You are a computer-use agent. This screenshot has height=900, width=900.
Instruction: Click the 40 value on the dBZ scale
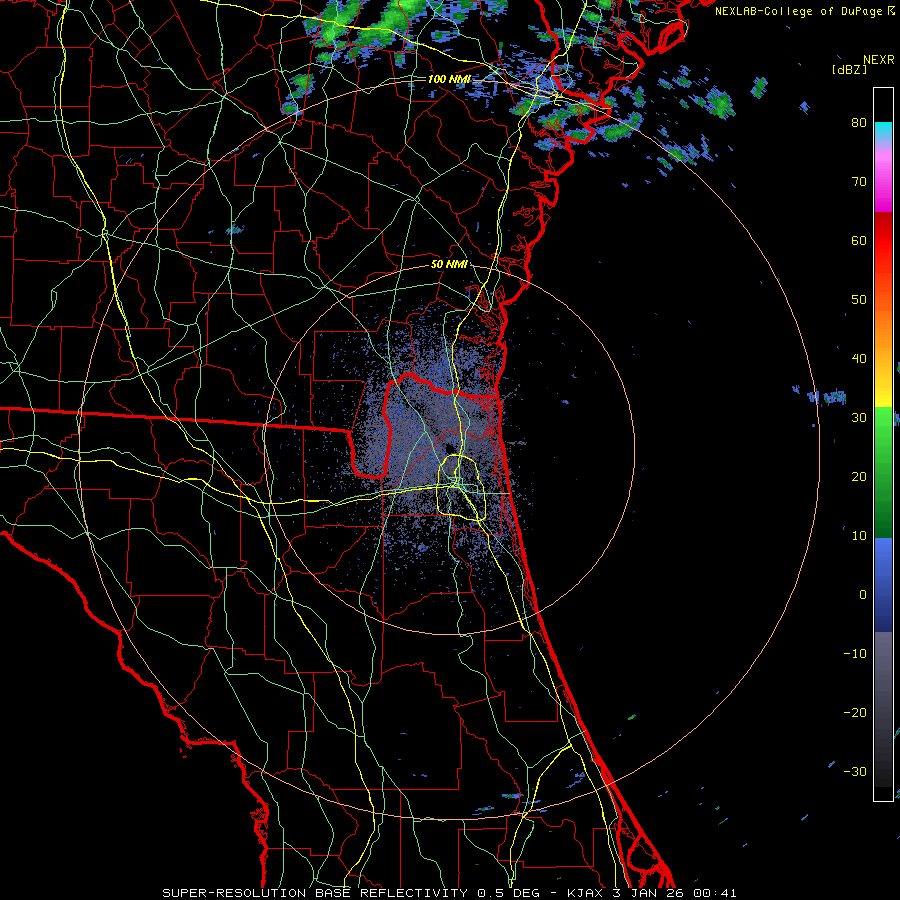[x=859, y=359]
